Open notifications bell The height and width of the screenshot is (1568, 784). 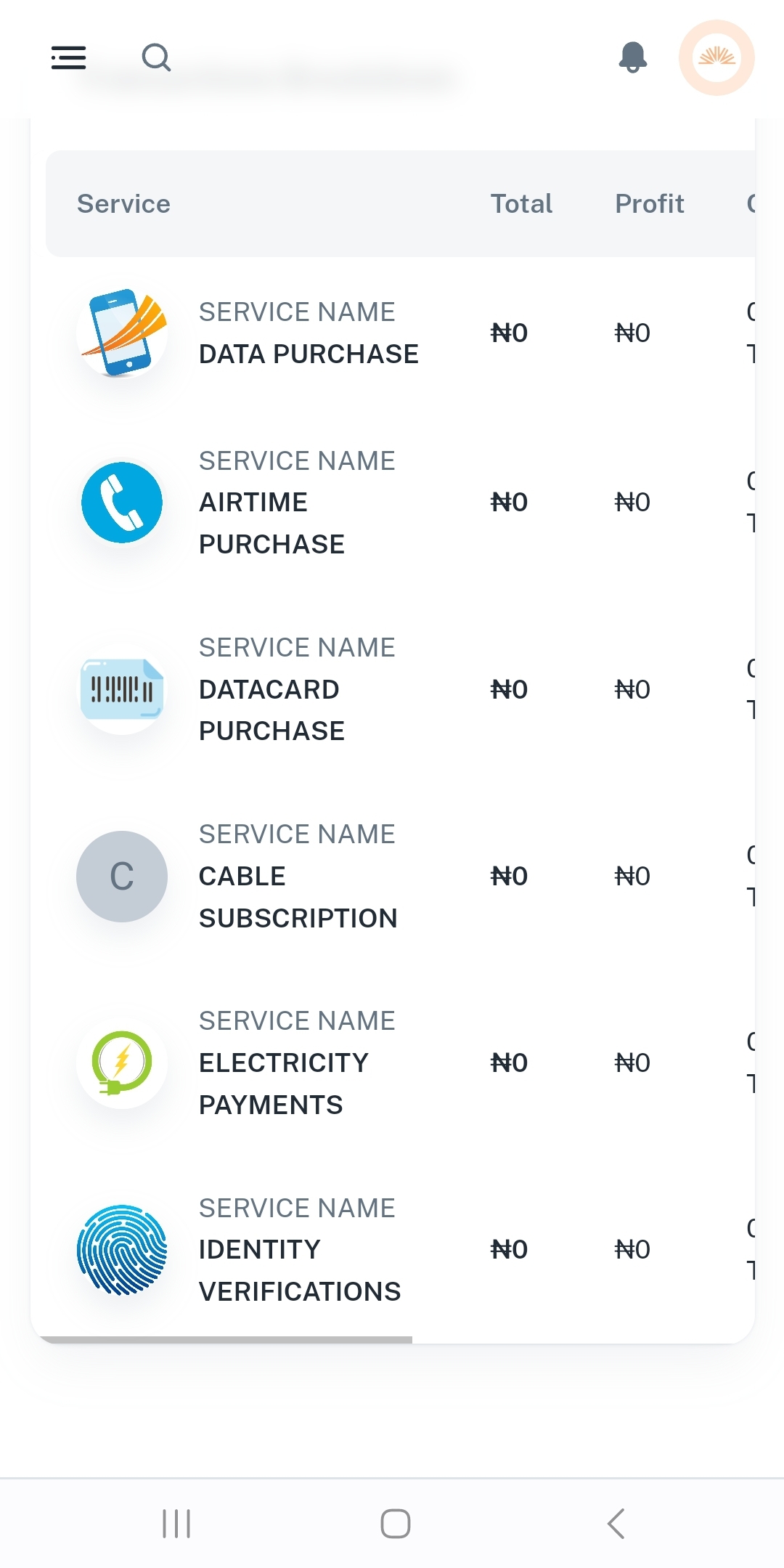[x=632, y=57]
